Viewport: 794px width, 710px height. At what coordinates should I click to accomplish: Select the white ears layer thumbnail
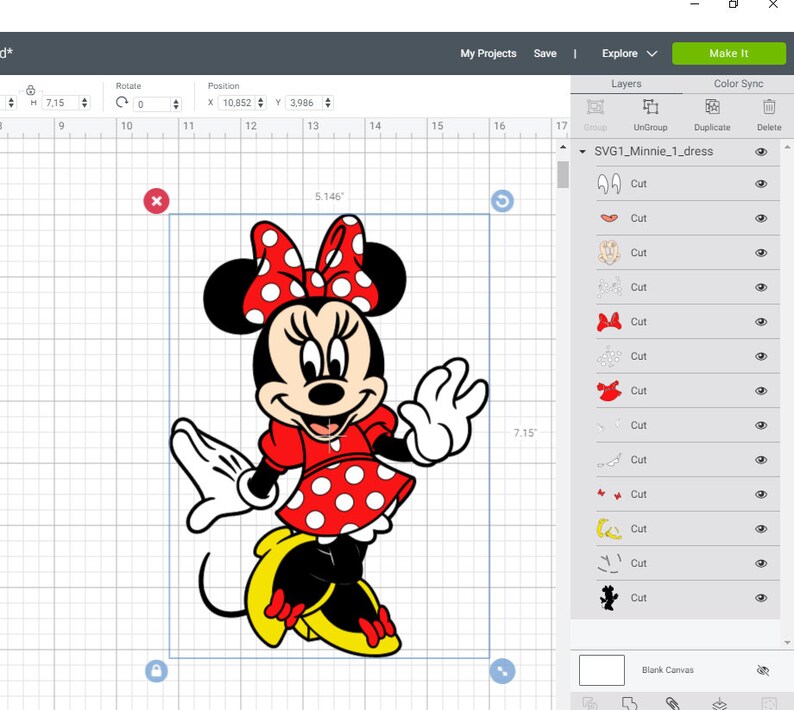coord(609,184)
